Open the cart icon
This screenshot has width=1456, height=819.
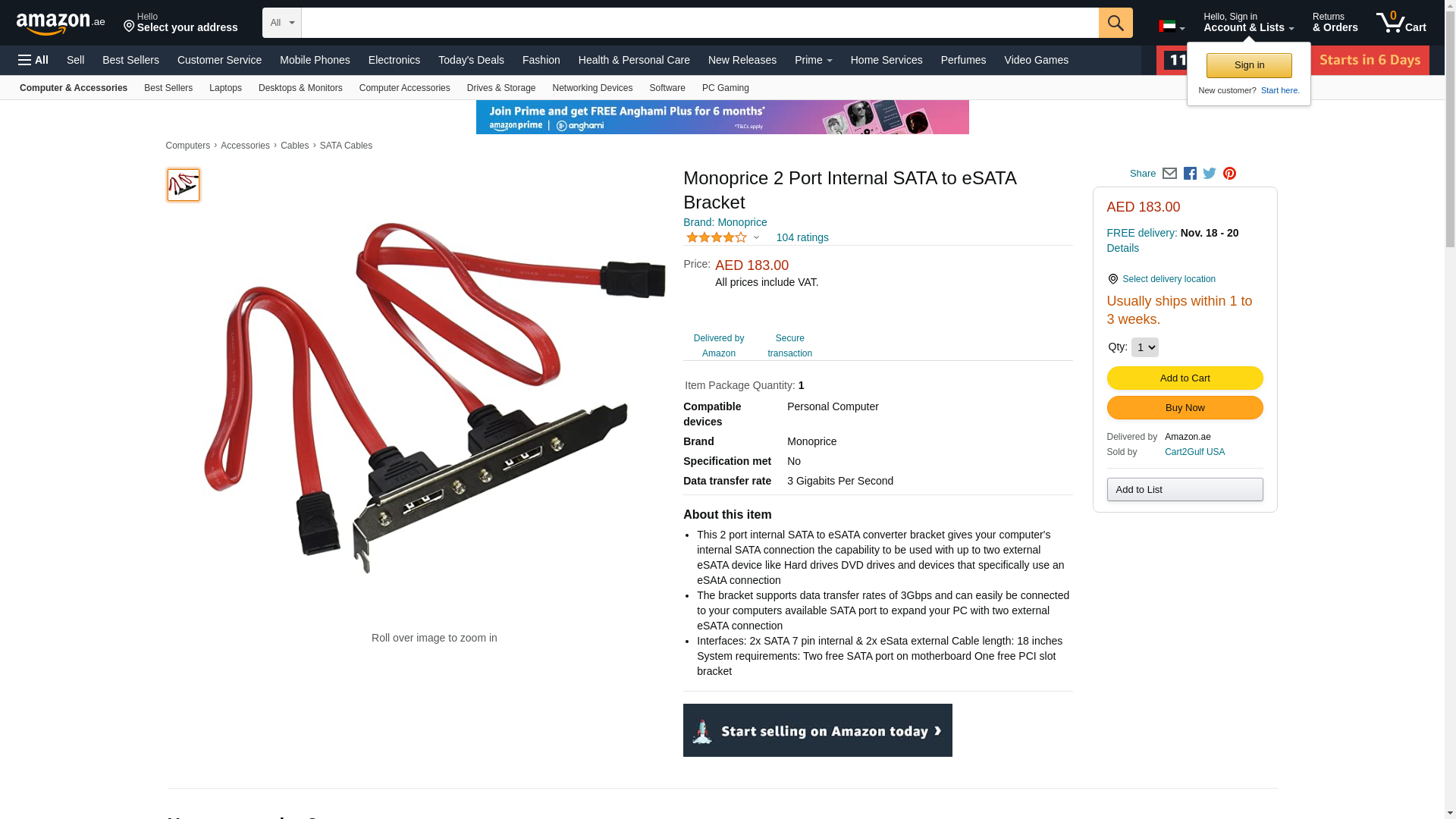click(1401, 23)
